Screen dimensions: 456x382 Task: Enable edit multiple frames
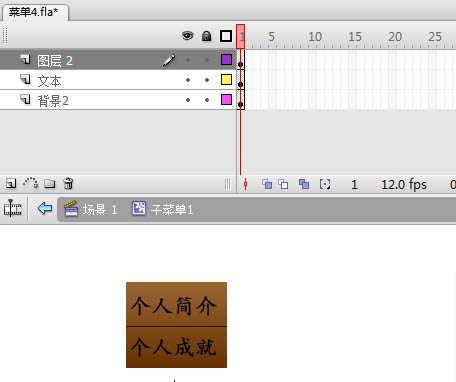click(x=304, y=184)
